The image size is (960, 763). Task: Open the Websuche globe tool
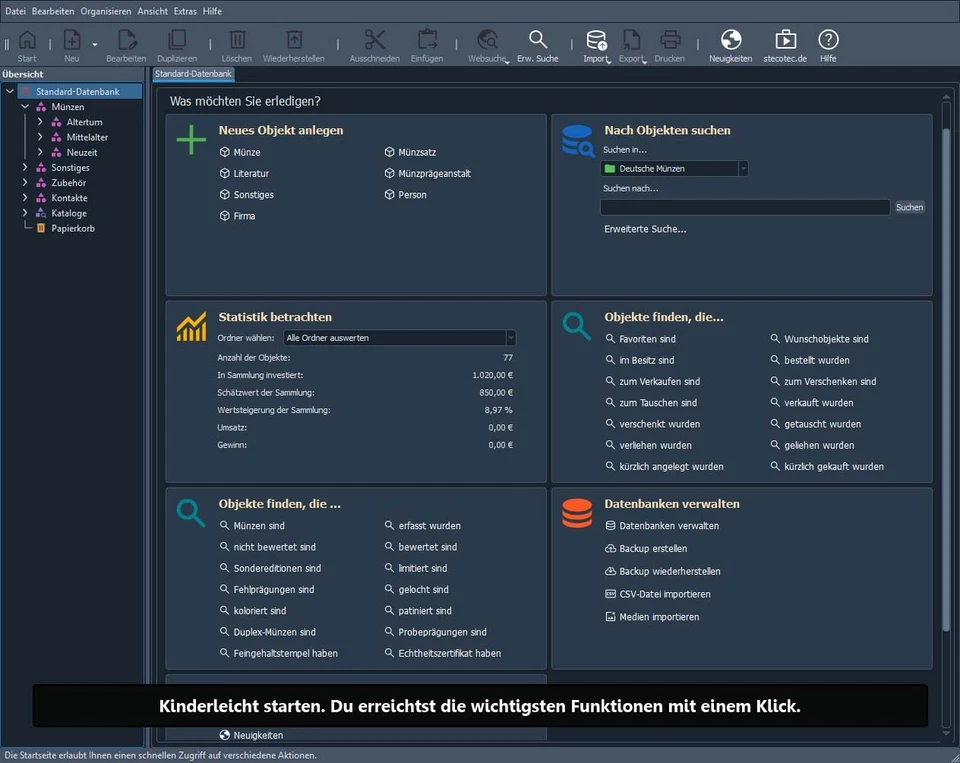(x=487, y=41)
